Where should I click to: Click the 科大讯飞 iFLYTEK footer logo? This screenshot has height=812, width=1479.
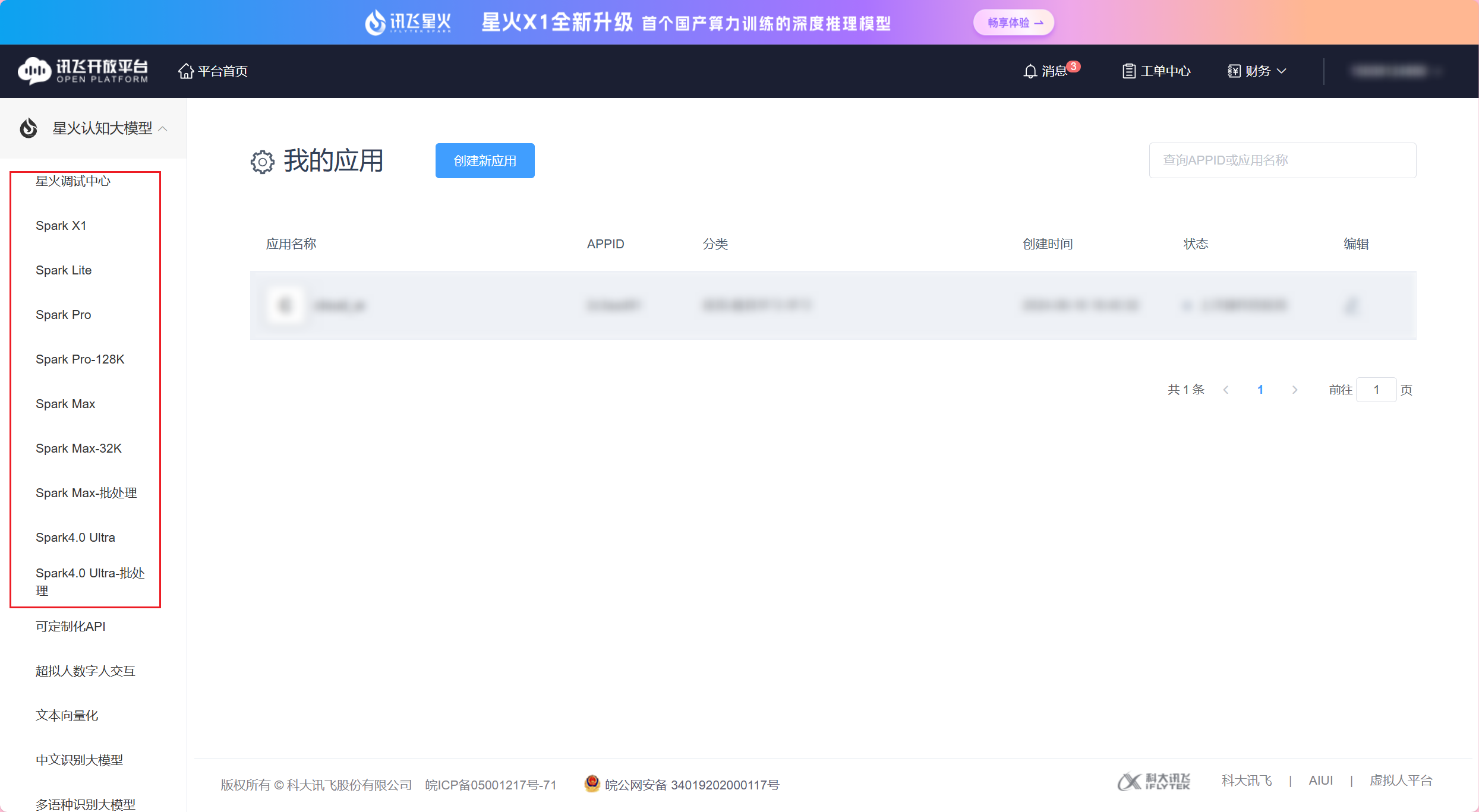pos(1153,781)
